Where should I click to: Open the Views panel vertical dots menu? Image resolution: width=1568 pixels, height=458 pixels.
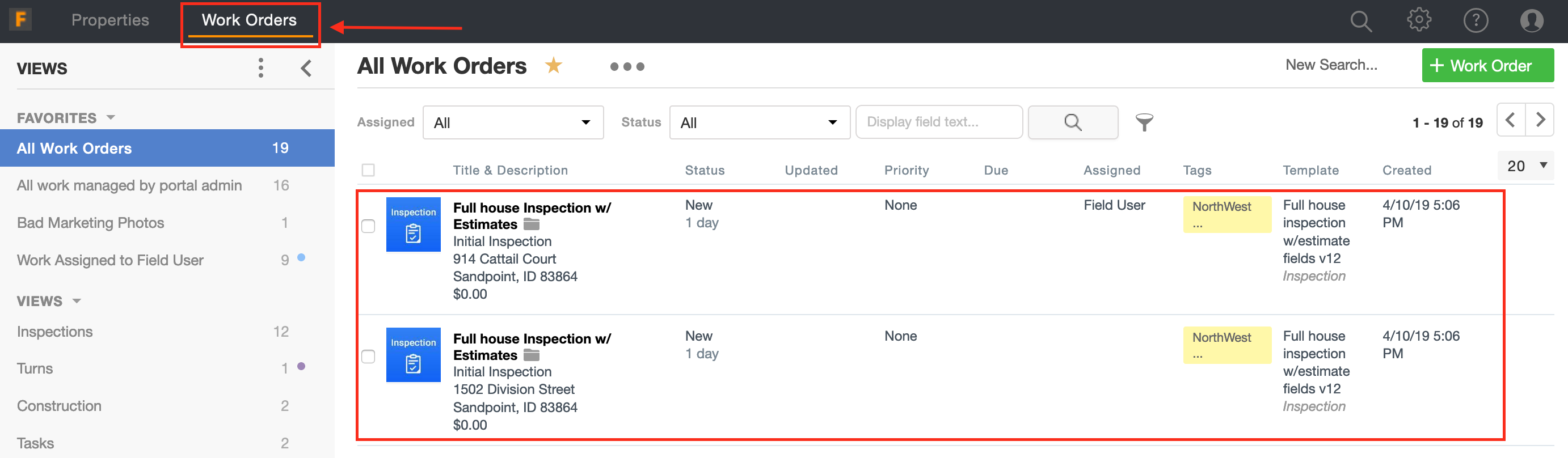[261, 68]
